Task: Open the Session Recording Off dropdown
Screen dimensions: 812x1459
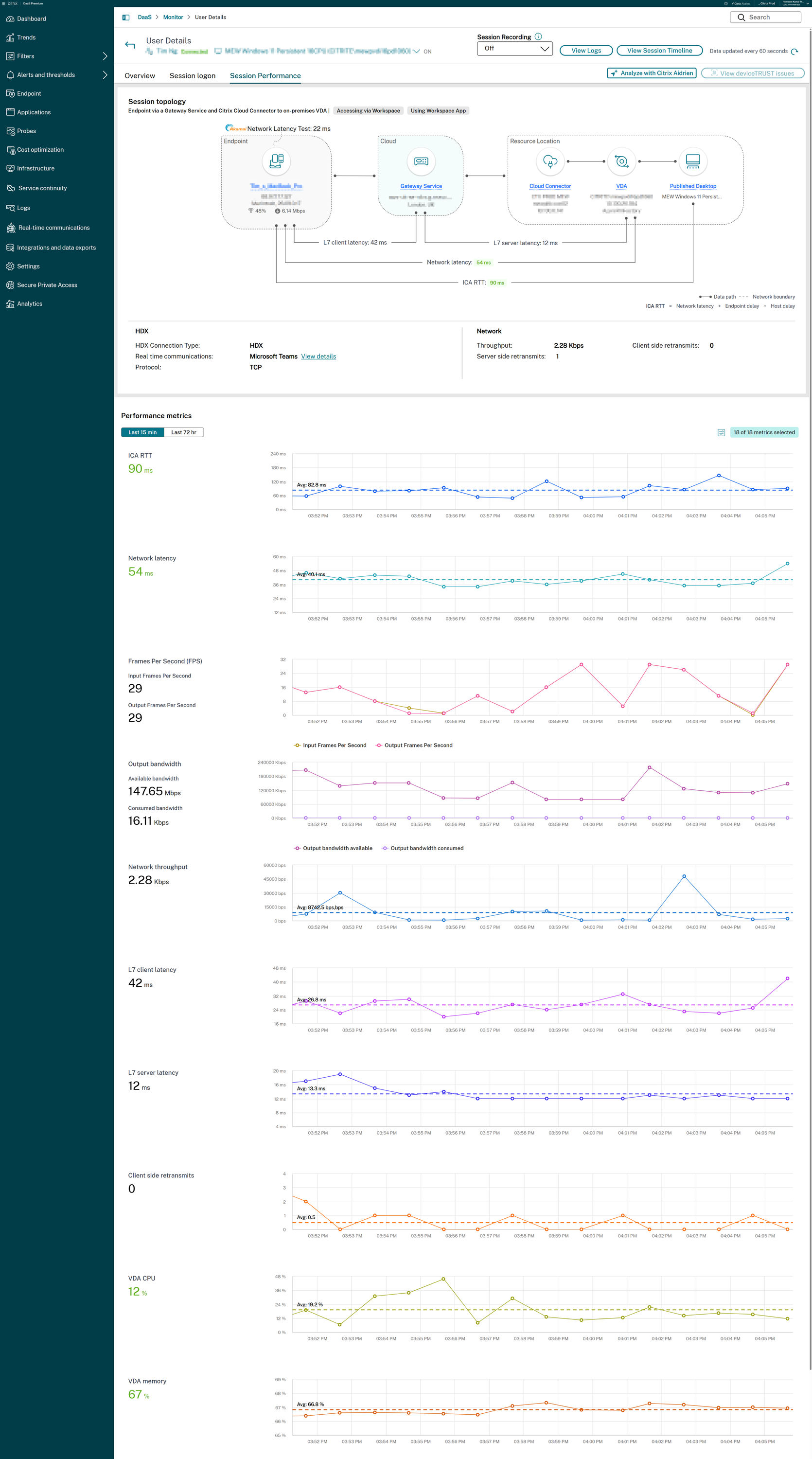Action: (515, 49)
